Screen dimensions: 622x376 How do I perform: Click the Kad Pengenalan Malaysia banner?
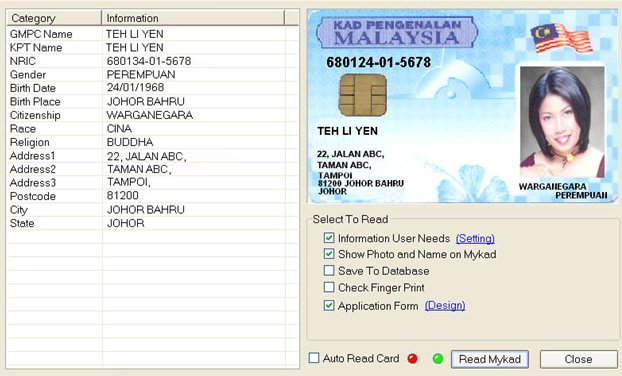click(x=397, y=33)
